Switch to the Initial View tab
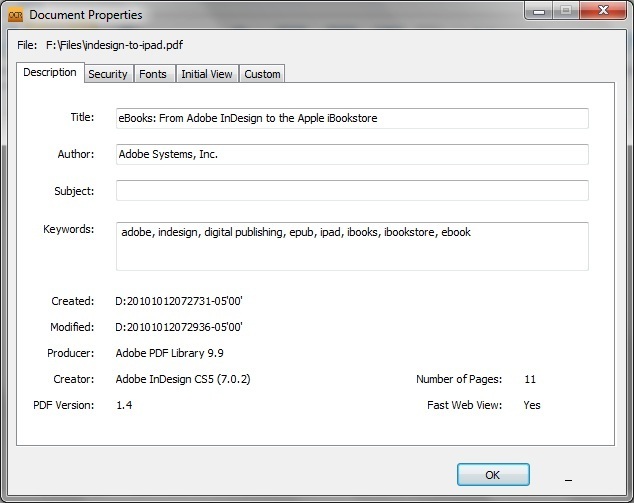Image resolution: width=634 pixels, height=503 pixels. click(x=207, y=74)
